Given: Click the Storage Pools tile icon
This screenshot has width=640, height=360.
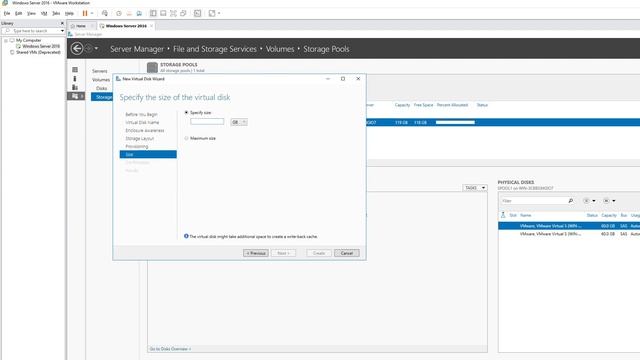Looking at the screenshot, I should (x=152, y=67).
